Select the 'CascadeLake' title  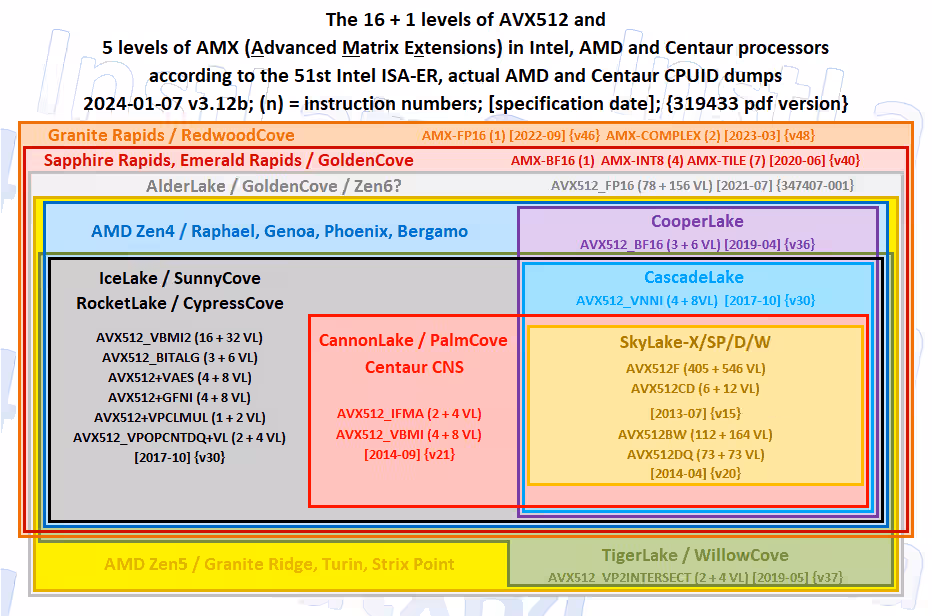click(694, 277)
